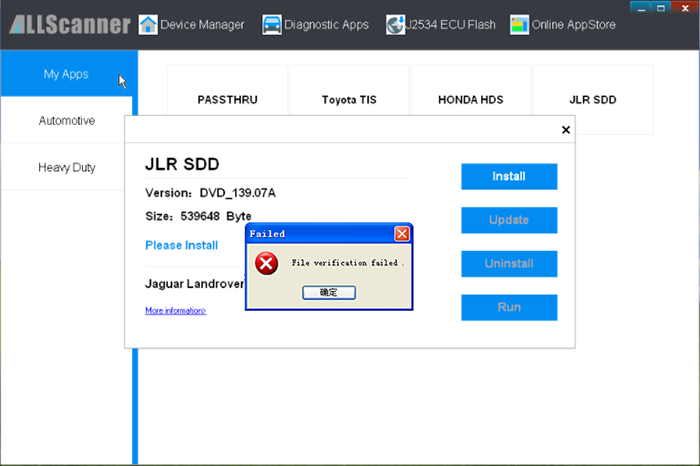700x466 pixels.
Task: Maximize the ALLScanner window
Action: [x=661, y=8]
